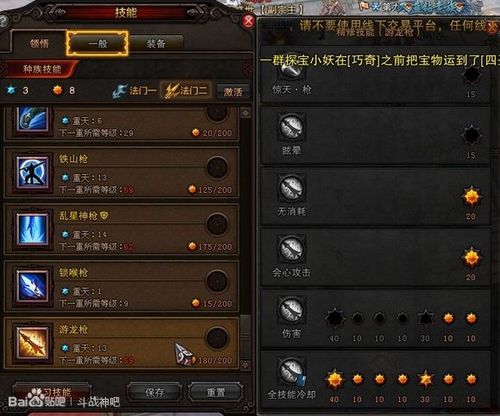500x416 pixels.
Task: Click the 激活 button
Action: point(233,92)
